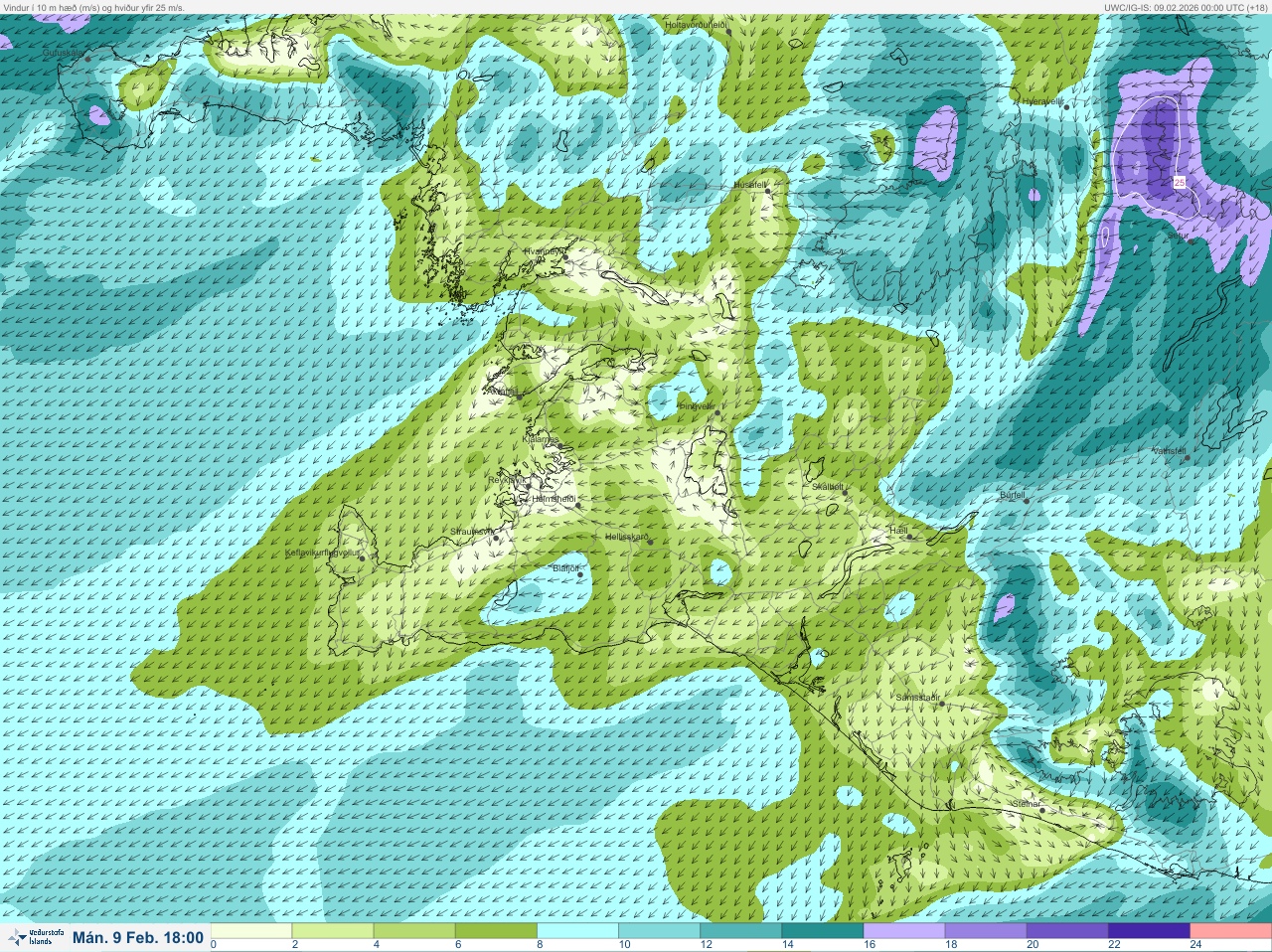The height and width of the screenshot is (952, 1272).
Task: Select the 6–8 m/s legend color
Action: click(496, 931)
